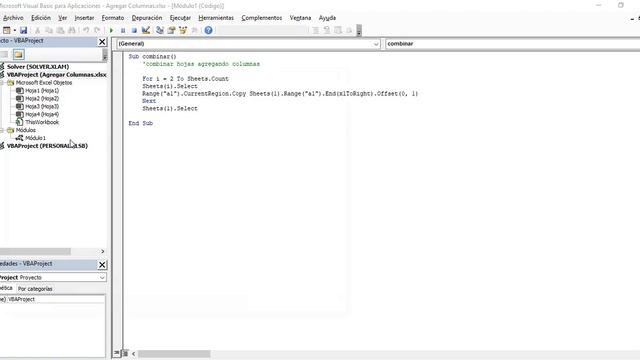Viewport: 640px width, 360px height.
Task: Click the VBAProject name property field
Action: tap(56, 299)
